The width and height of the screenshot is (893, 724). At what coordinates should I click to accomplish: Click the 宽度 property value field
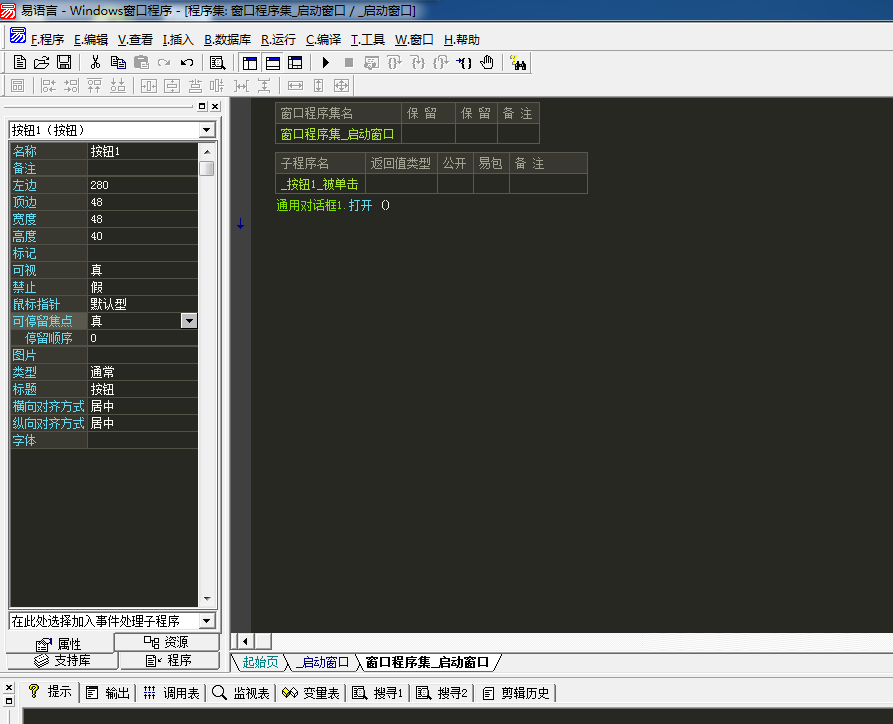point(140,219)
